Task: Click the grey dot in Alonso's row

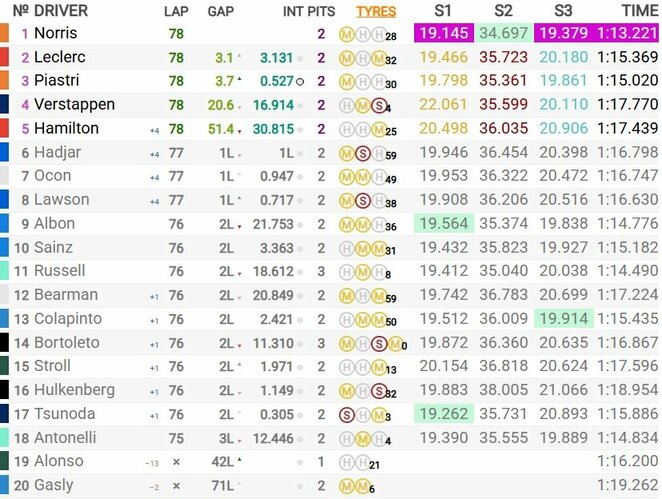Action: 300,463
